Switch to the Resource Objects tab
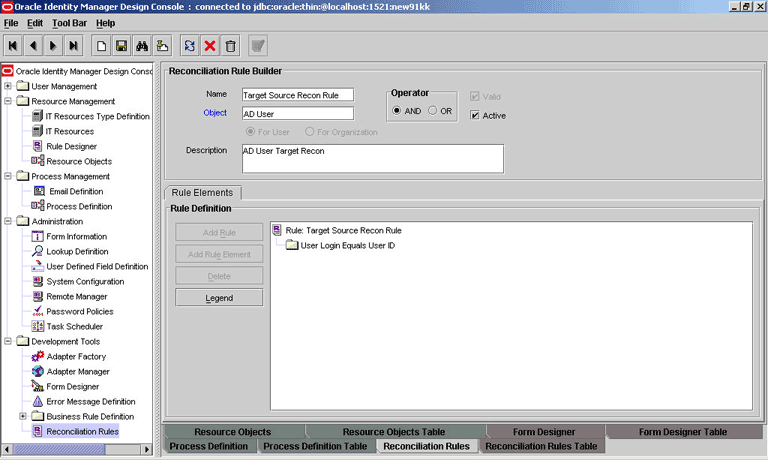 [x=233, y=432]
